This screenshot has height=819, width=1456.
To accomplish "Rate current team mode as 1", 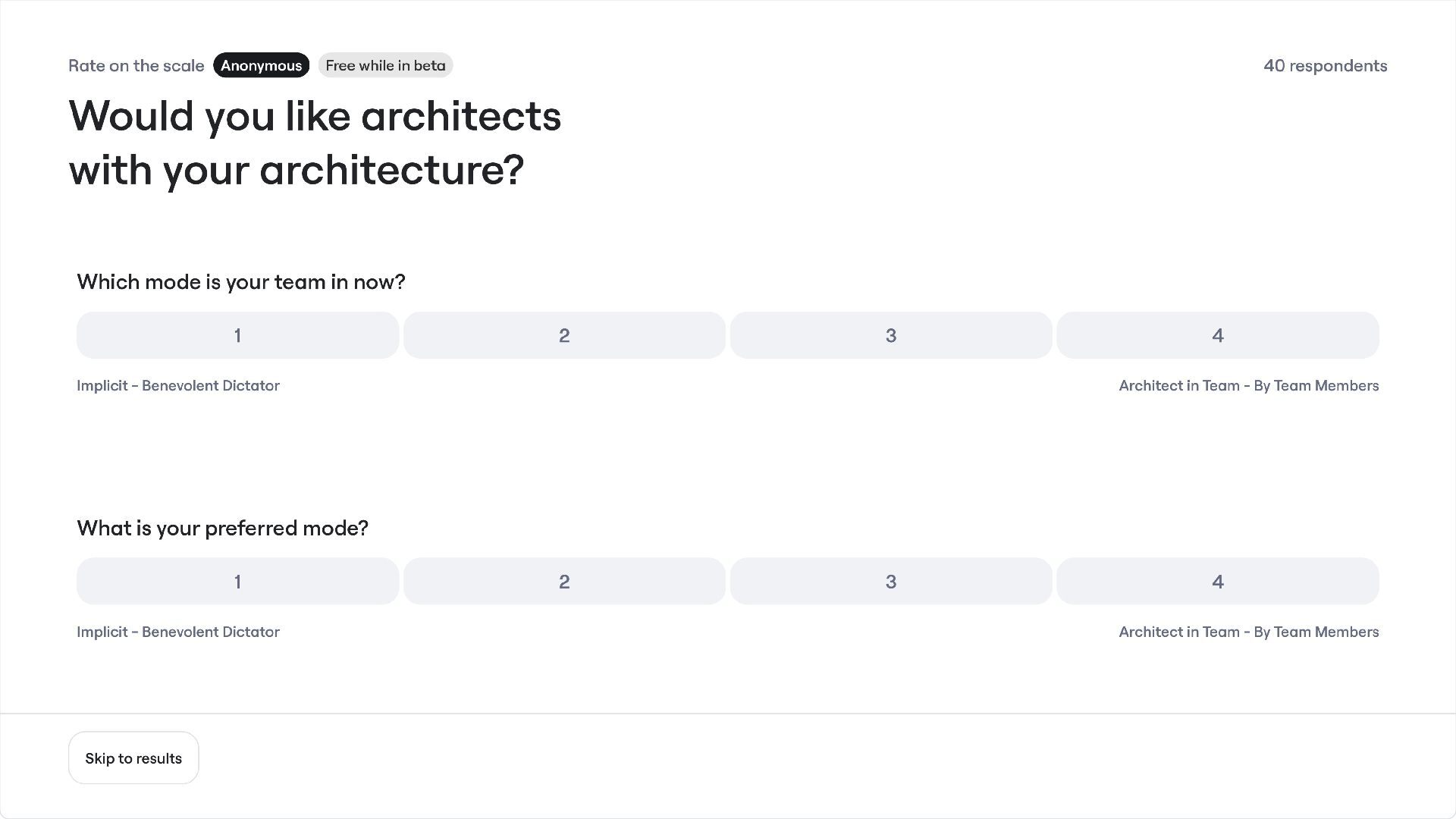I will (x=237, y=335).
